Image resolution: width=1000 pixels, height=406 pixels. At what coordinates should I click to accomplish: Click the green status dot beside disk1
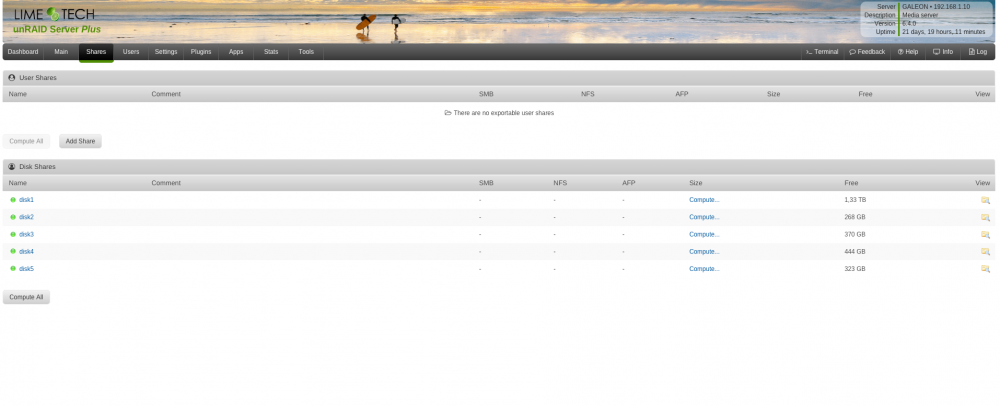pyautogui.click(x=13, y=199)
